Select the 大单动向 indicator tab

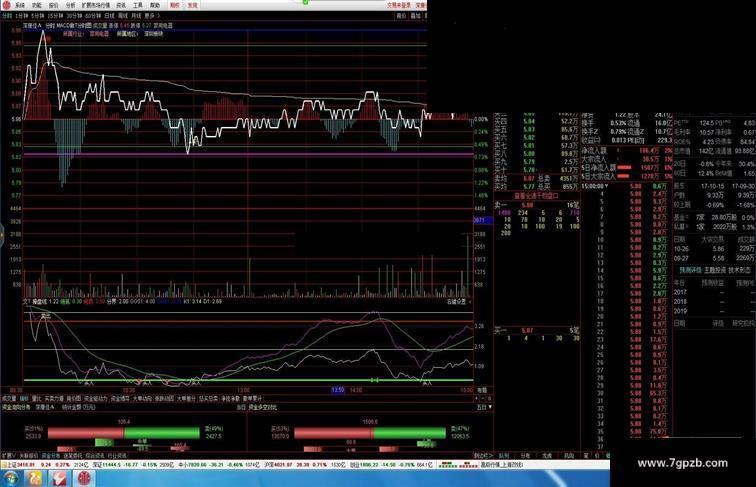pyautogui.click(x=142, y=399)
